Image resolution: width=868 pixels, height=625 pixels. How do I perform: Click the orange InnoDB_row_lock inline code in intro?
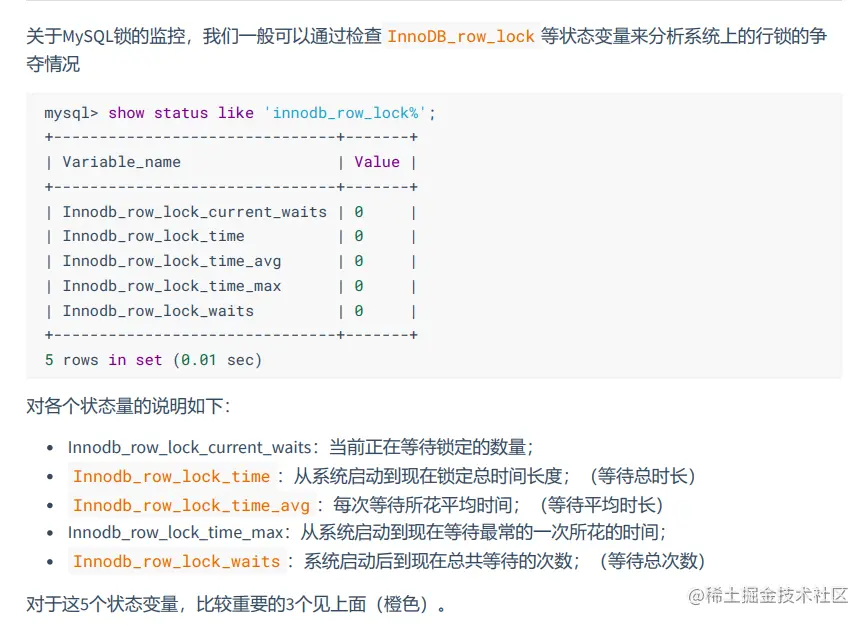461,37
